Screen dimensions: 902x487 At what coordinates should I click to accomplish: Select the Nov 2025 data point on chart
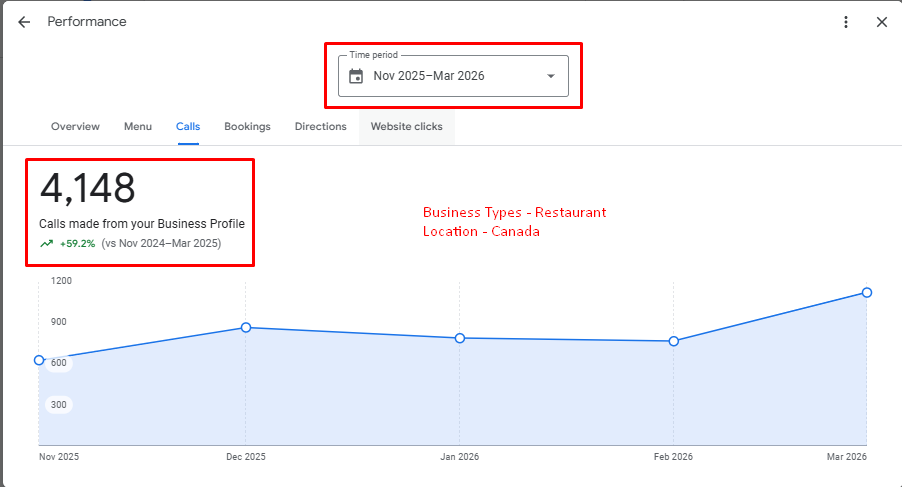tap(39, 360)
